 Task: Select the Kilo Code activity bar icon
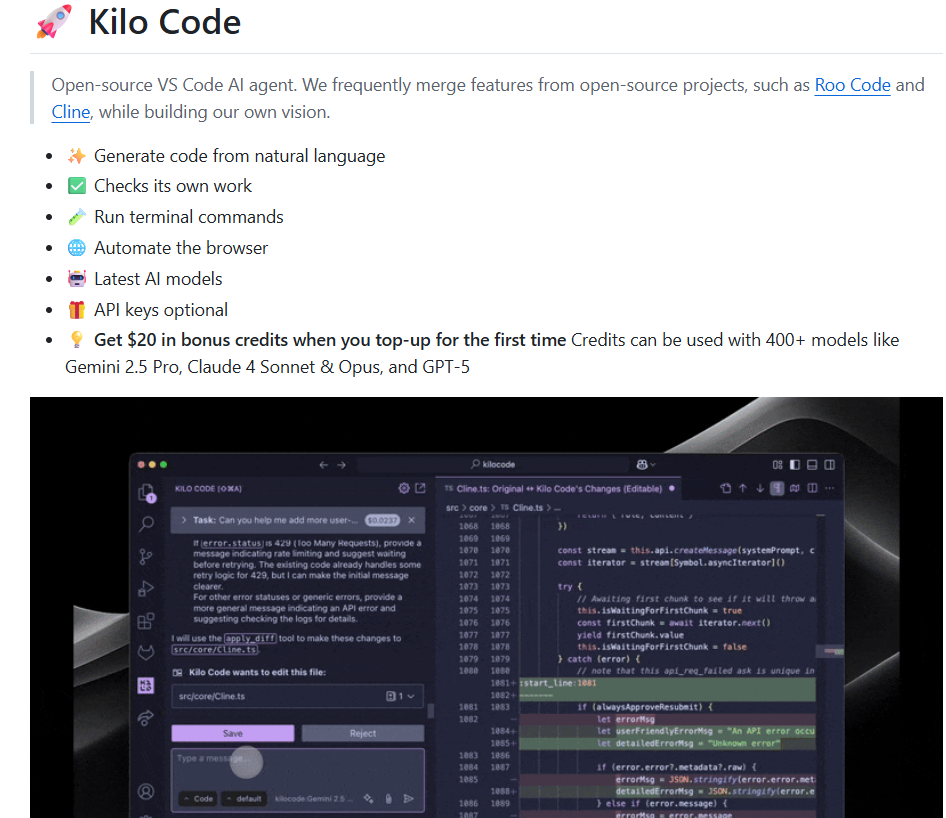146,685
